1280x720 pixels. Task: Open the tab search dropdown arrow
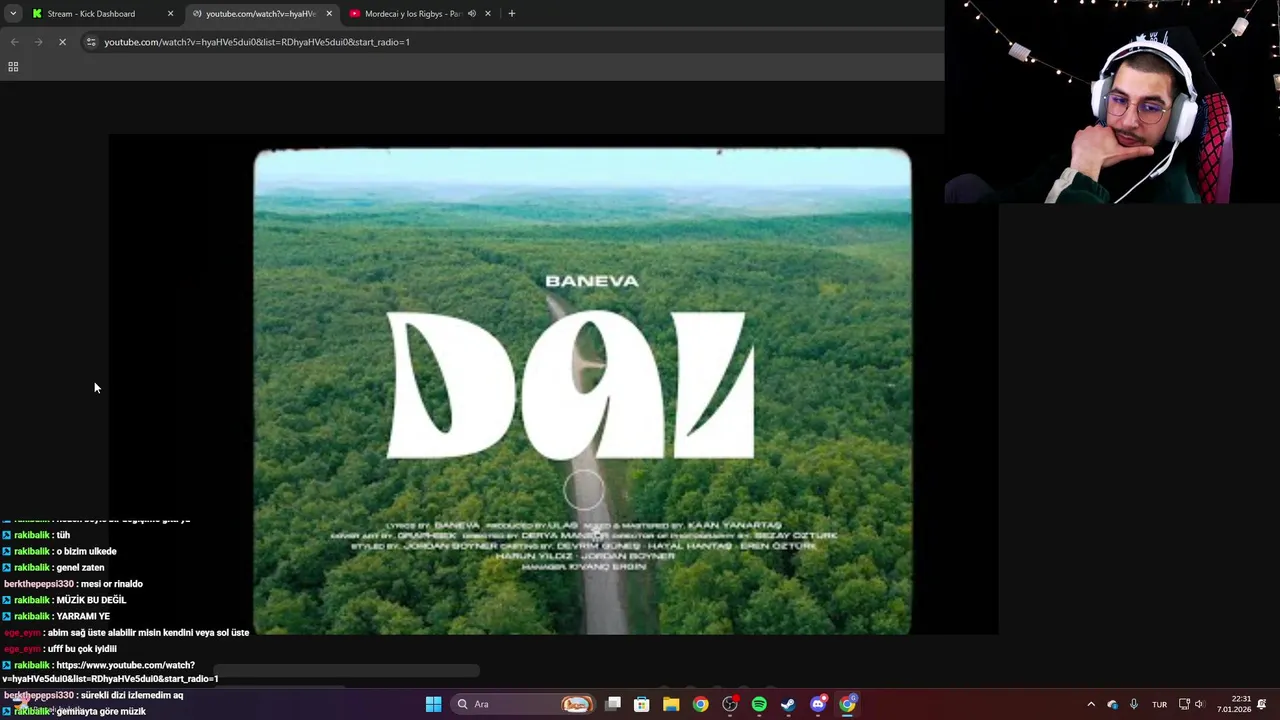(x=13, y=13)
